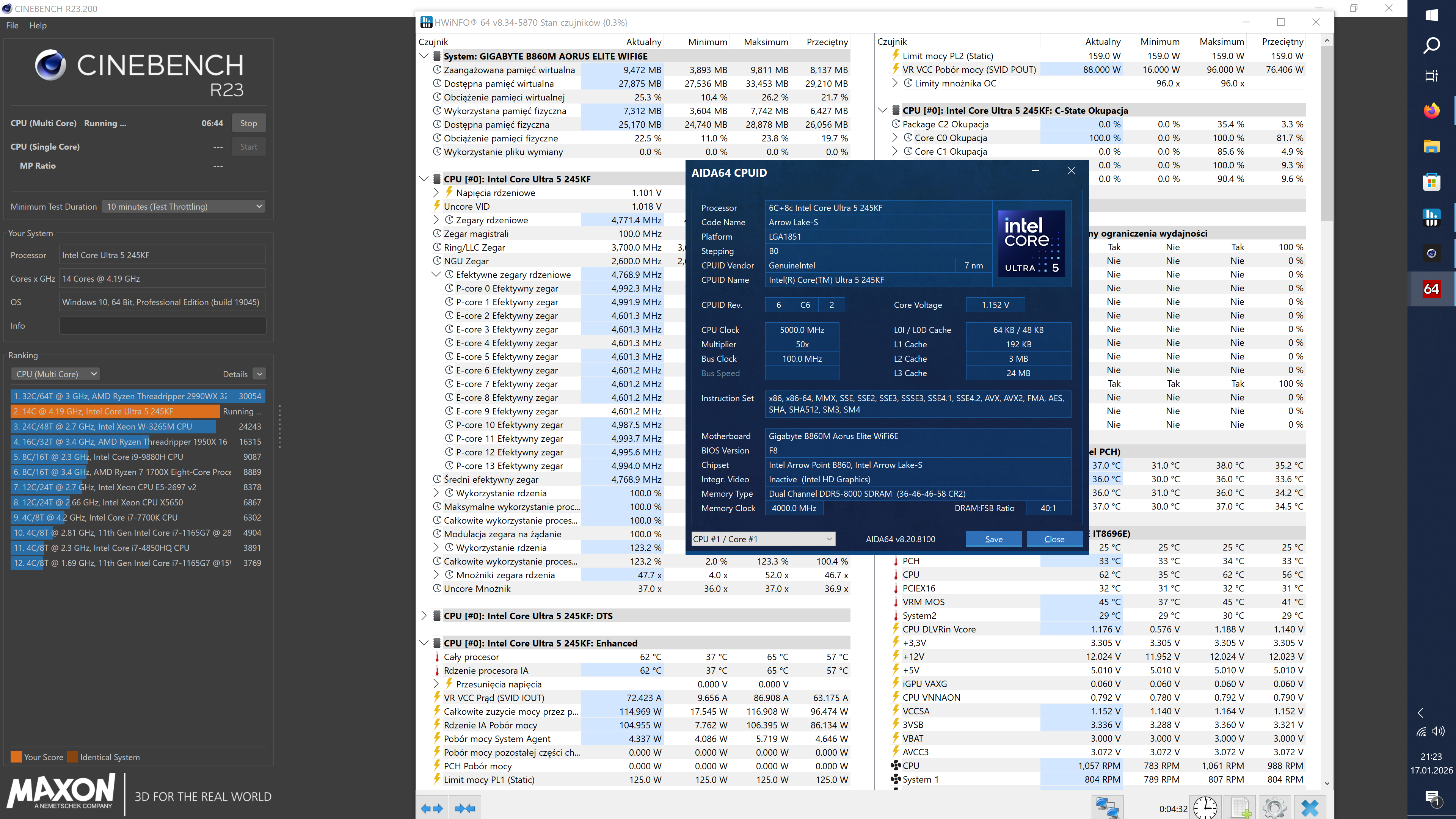Click the collapse columns arrows icon

pos(465,808)
